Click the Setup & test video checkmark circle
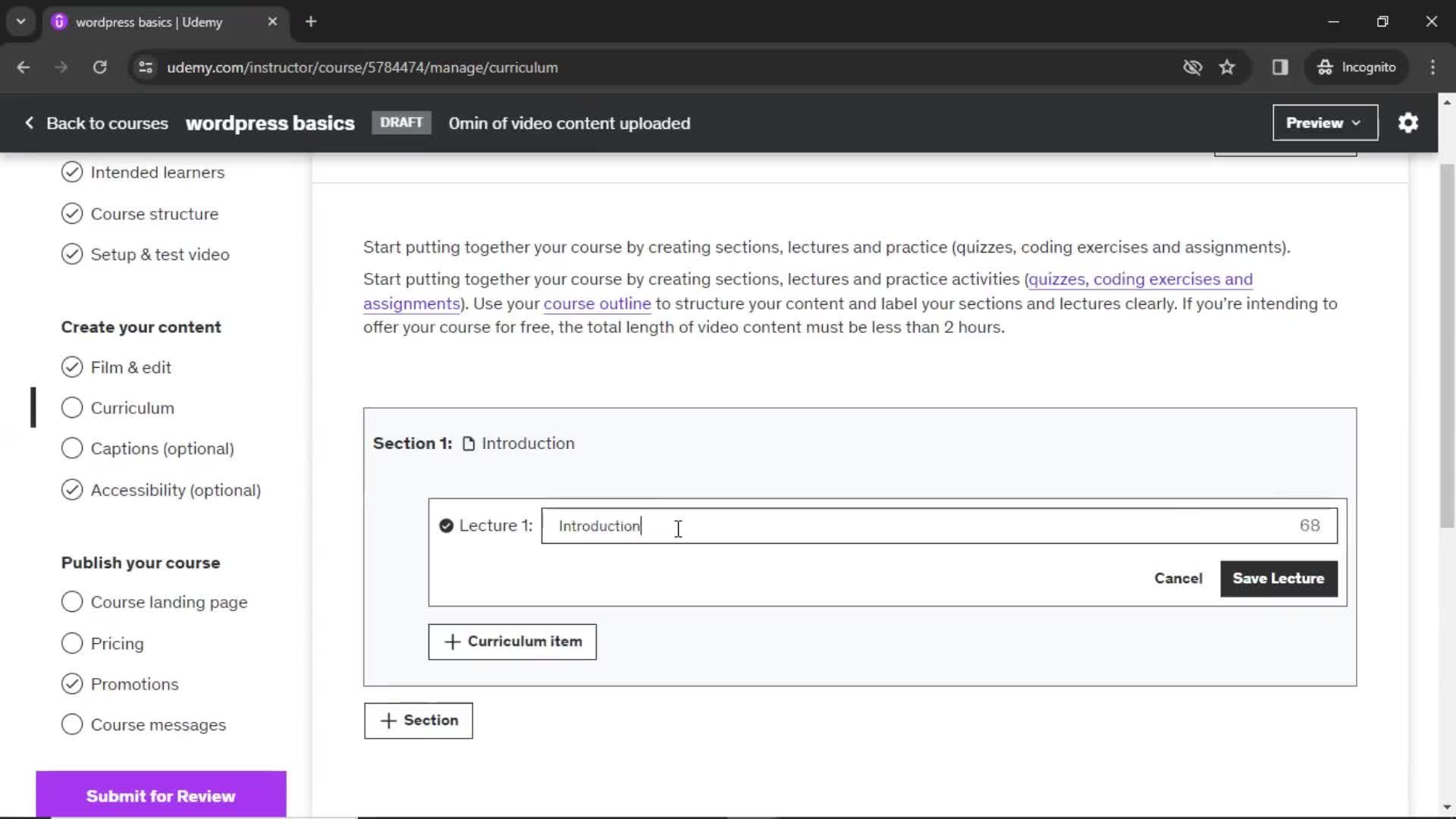 pos(72,254)
